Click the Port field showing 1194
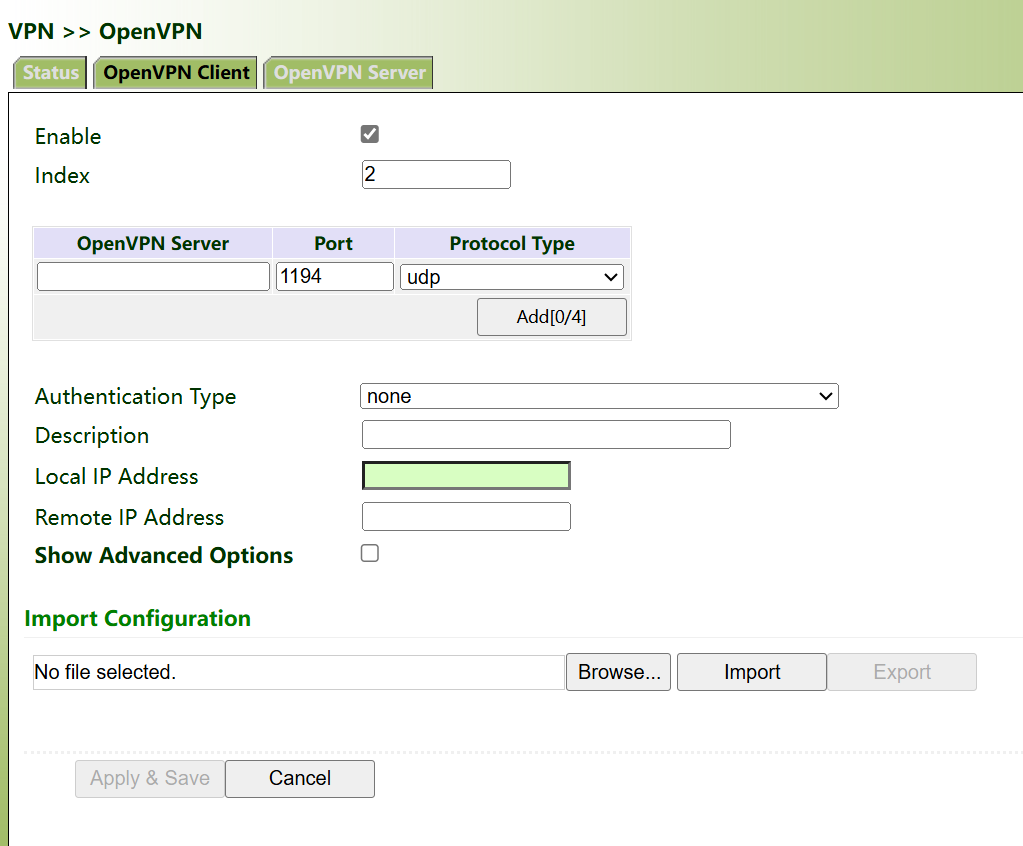Viewport: 1023px width, 846px height. (334, 277)
